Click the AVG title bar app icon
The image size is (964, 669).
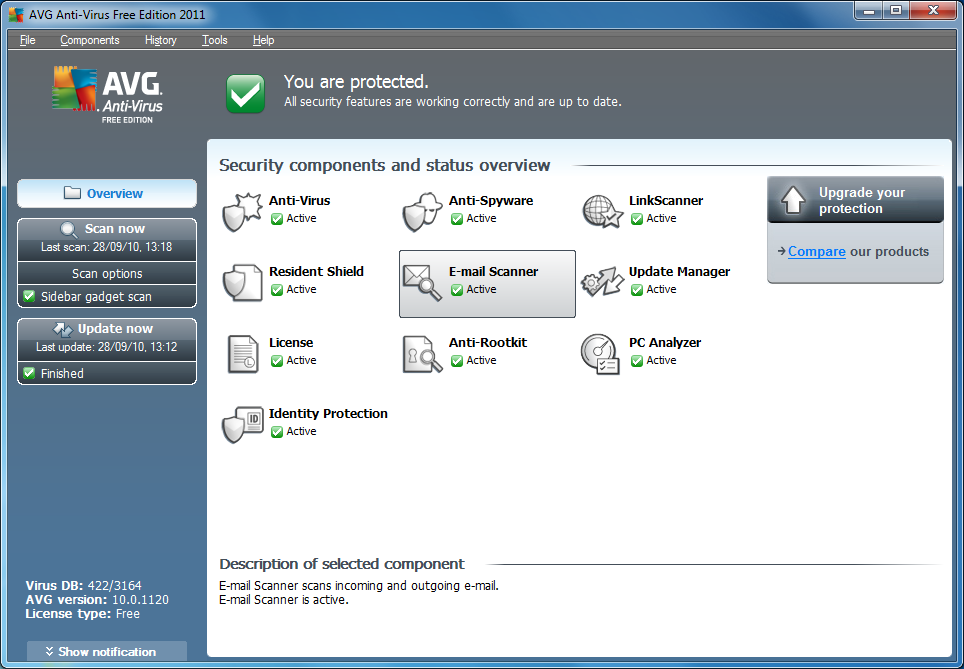pos(17,14)
